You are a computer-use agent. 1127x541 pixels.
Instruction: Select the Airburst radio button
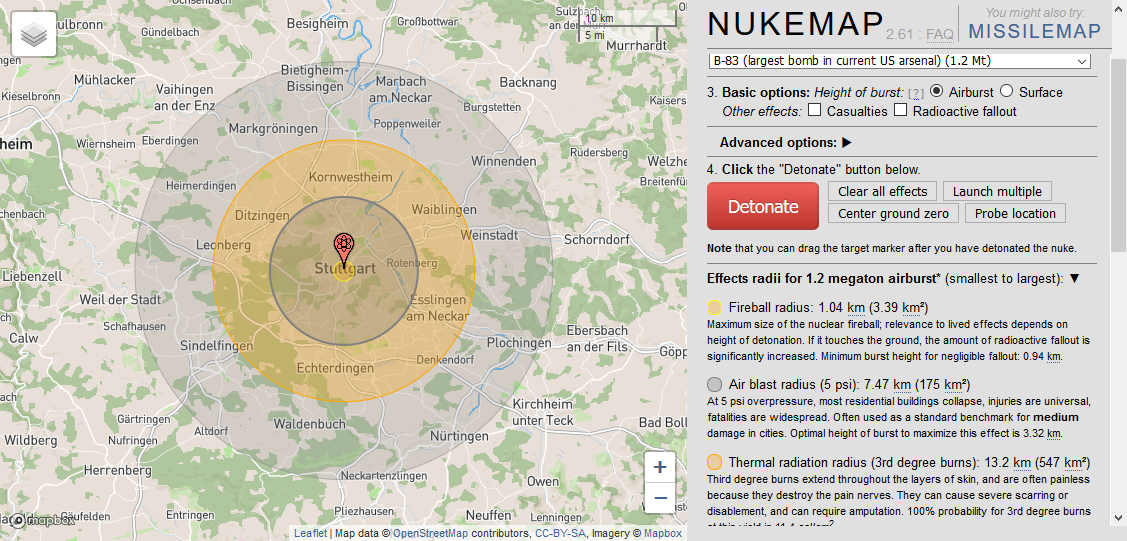pyautogui.click(x=936, y=92)
